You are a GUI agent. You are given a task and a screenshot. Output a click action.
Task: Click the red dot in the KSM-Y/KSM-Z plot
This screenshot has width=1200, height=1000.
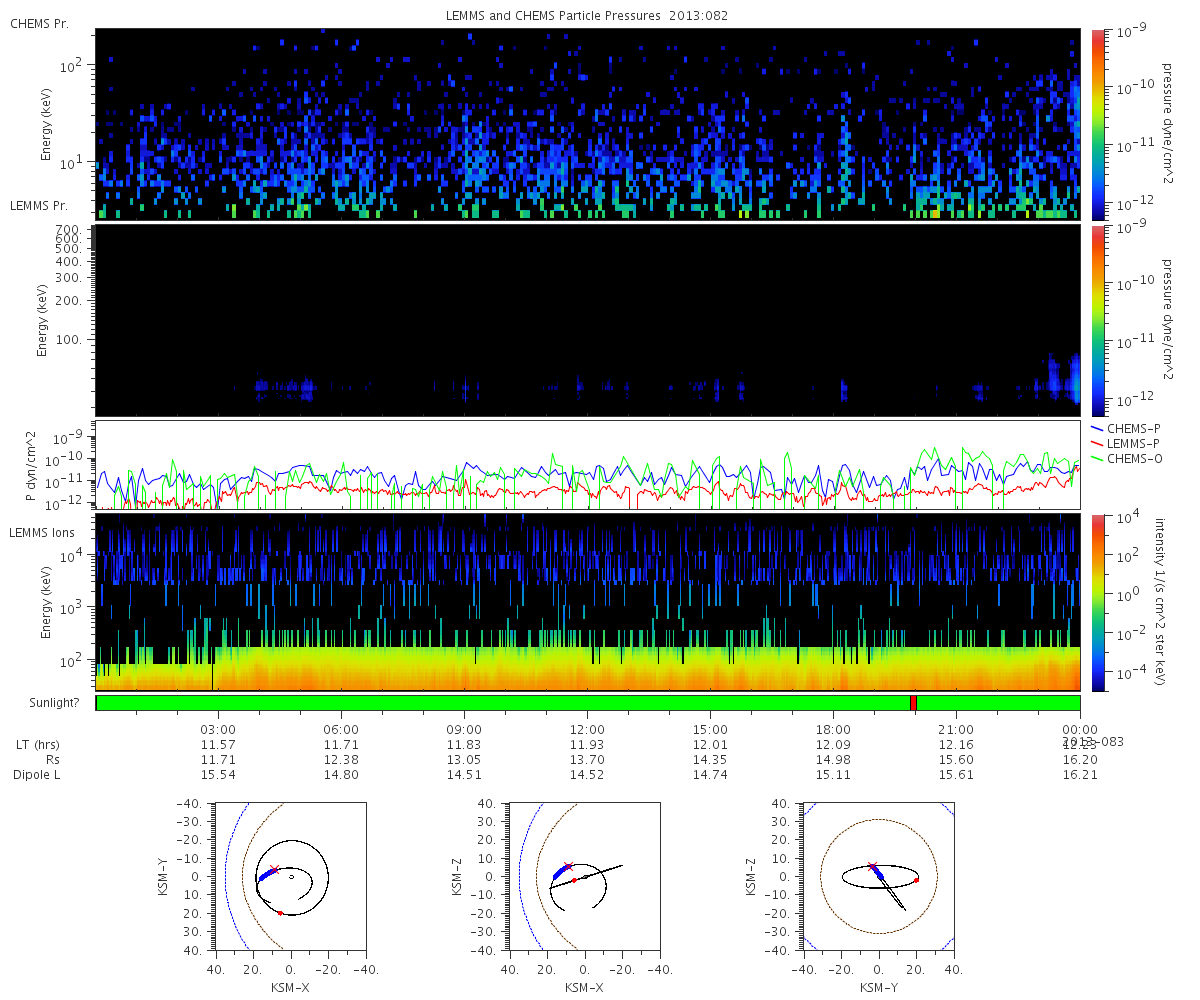click(x=916, y=880)
